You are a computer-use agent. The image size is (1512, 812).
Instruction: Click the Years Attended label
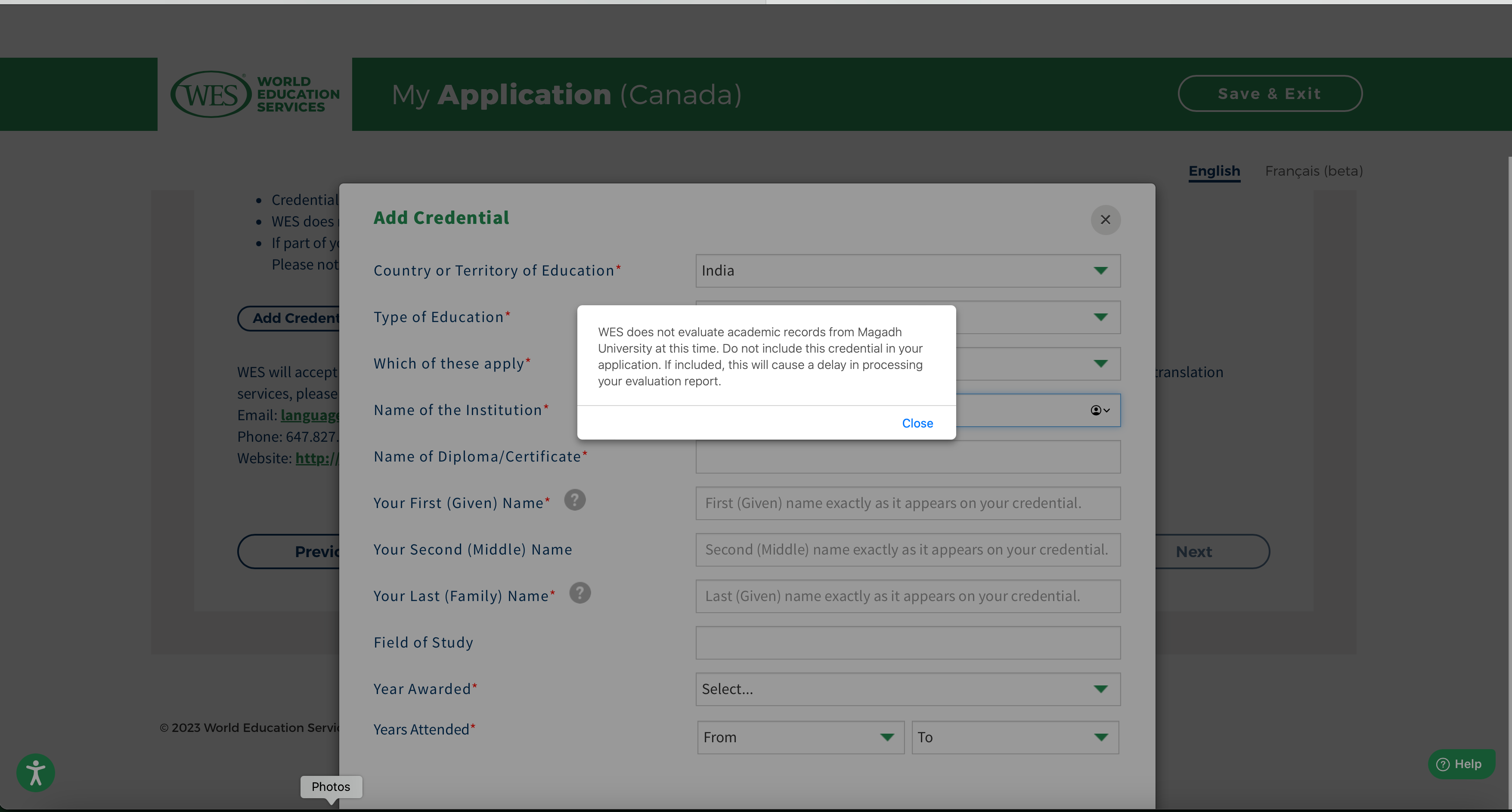coord(424,729)
